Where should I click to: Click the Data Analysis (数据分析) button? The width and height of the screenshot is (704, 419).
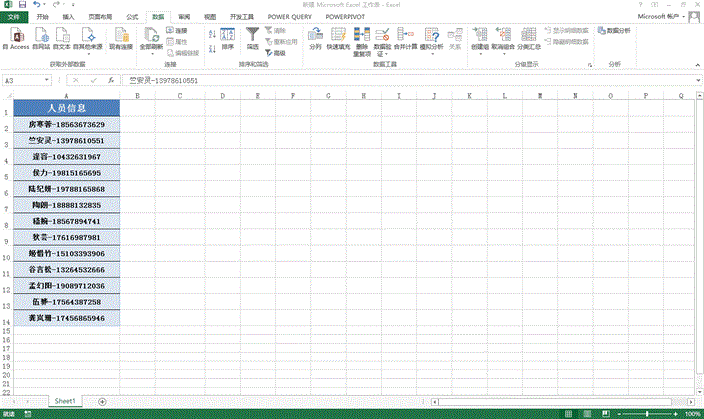[x=613, y=31]
